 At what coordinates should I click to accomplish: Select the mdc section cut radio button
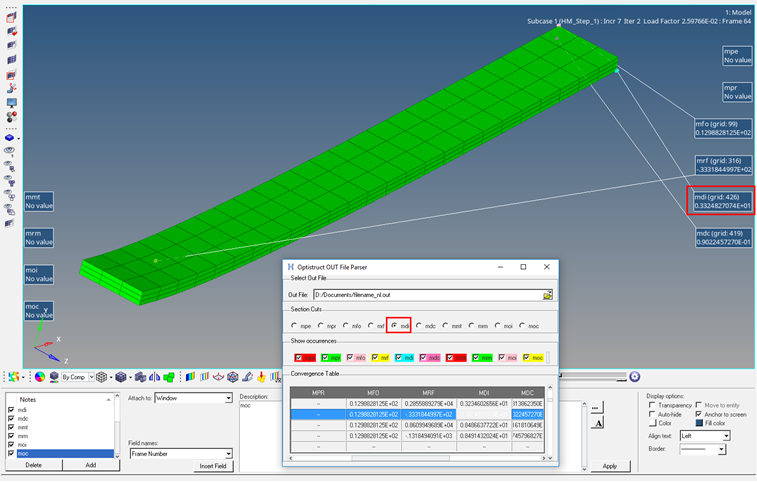[x=420, y=326]
